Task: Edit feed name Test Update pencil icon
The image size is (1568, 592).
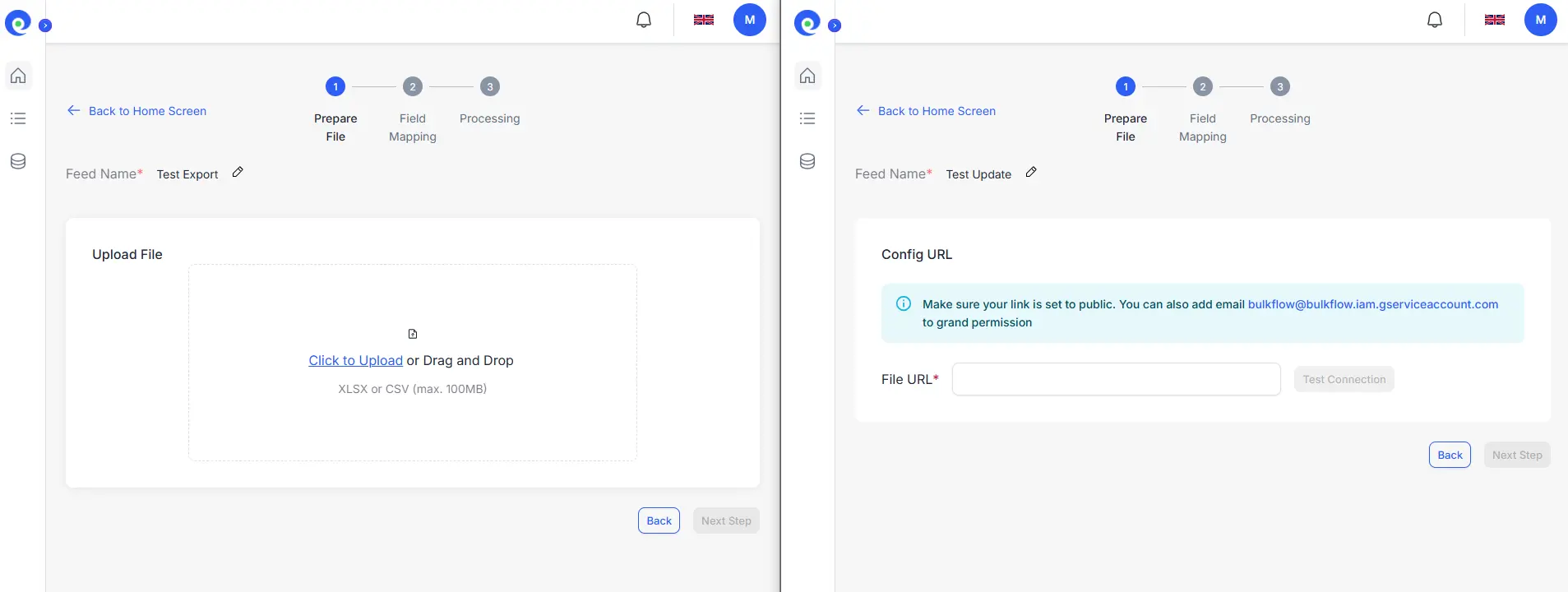Action: pyautogui.click(x=1031, y=172)
